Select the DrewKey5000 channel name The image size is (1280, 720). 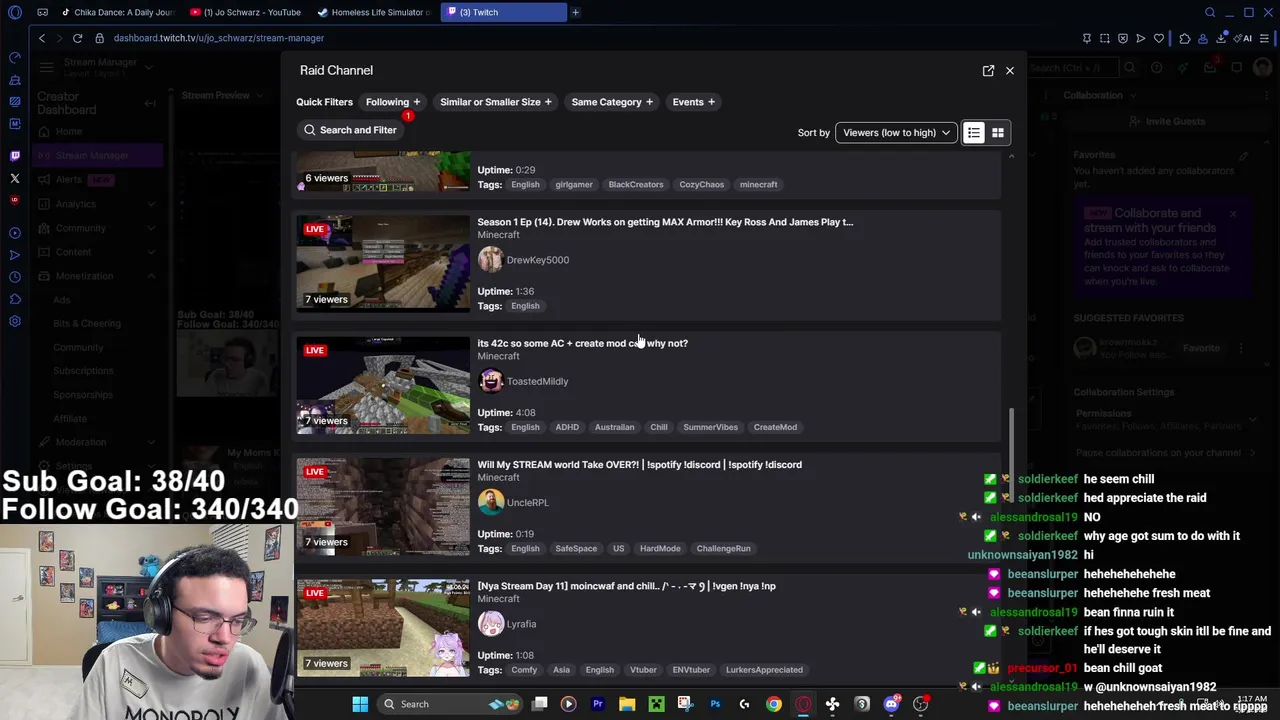537,260
